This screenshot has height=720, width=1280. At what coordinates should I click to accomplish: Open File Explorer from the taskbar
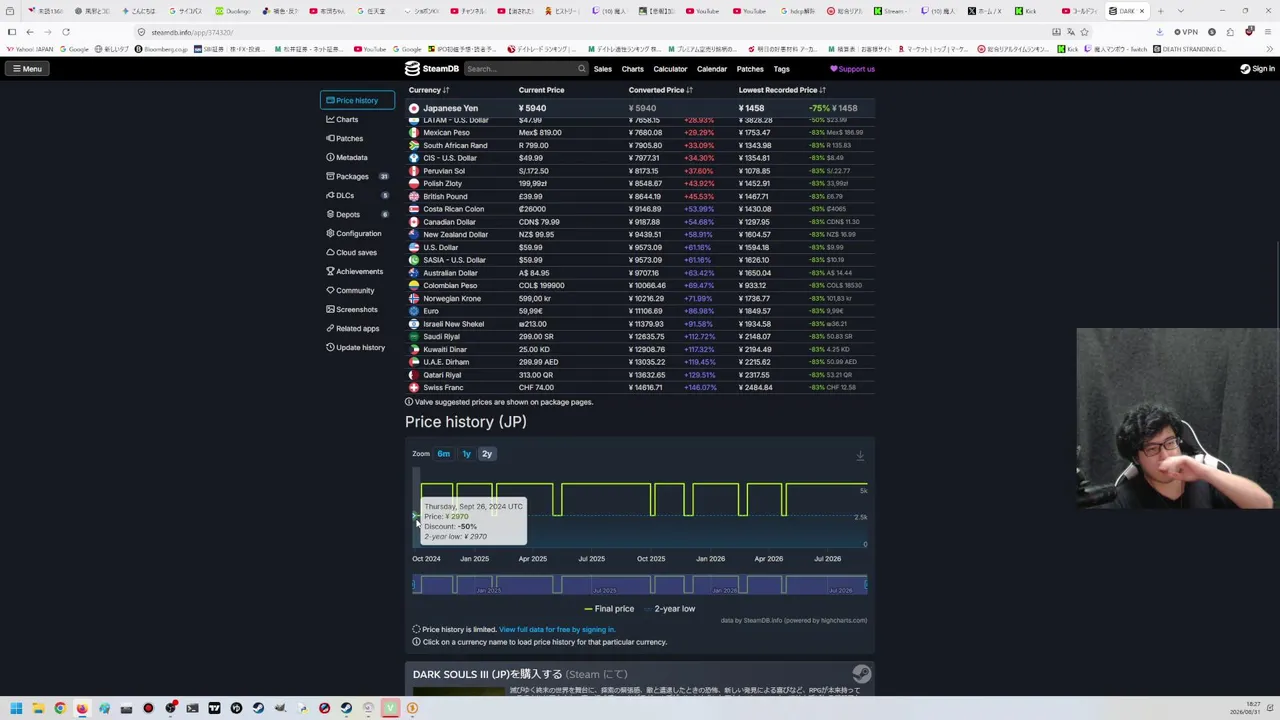coord(38,708)
